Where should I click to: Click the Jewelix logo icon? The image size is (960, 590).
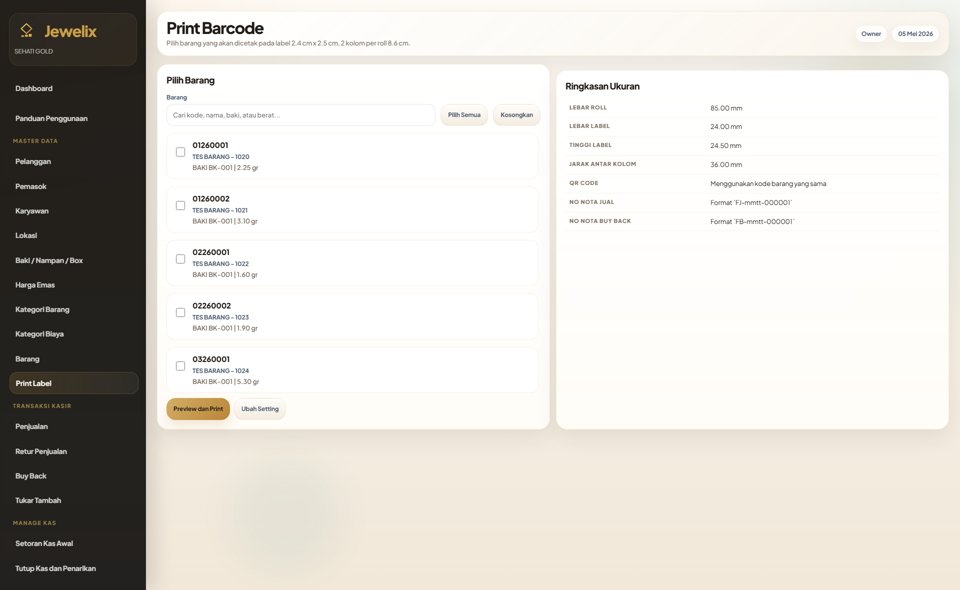click(x=26, y=30)
